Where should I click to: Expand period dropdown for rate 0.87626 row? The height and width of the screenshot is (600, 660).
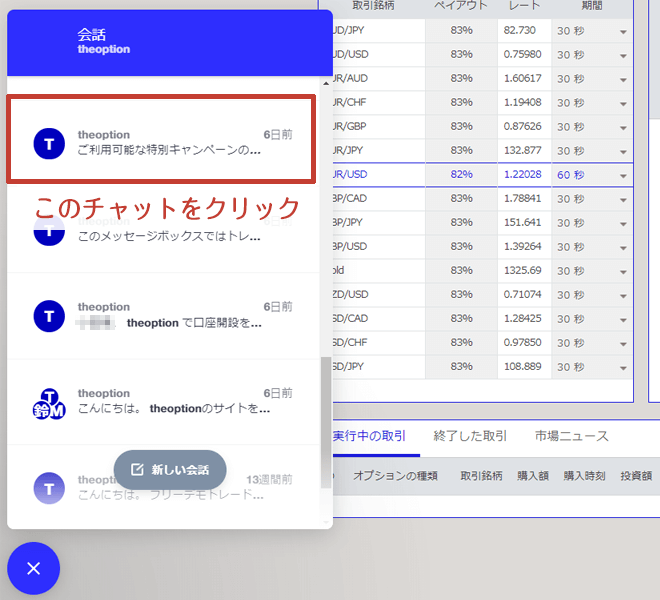tap(623, 128)
